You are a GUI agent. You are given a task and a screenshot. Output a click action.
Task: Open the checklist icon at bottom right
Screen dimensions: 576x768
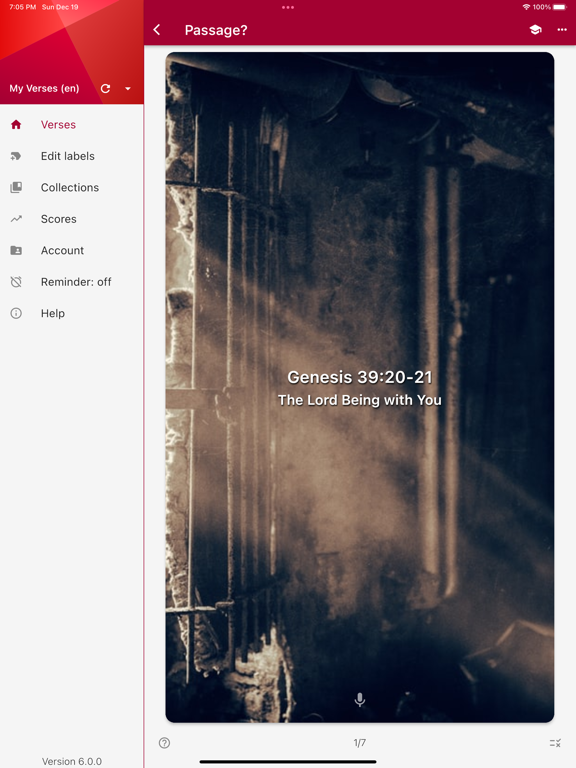tap(555, 743)
